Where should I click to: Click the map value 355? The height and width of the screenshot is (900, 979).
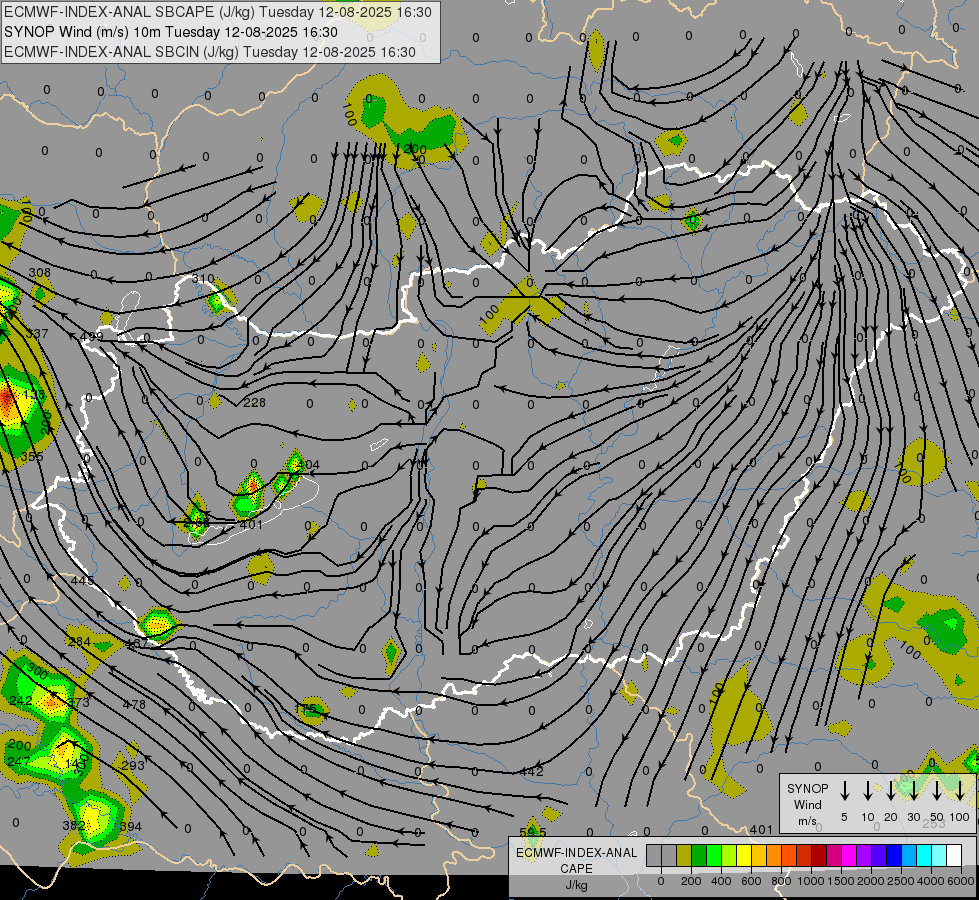point(32,457)
